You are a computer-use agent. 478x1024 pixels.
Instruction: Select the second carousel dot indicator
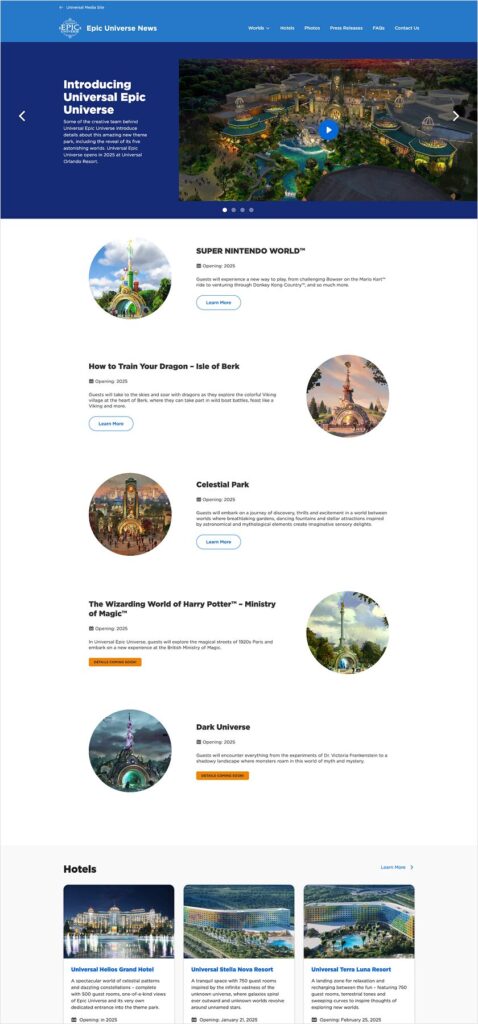pos(234,210)
